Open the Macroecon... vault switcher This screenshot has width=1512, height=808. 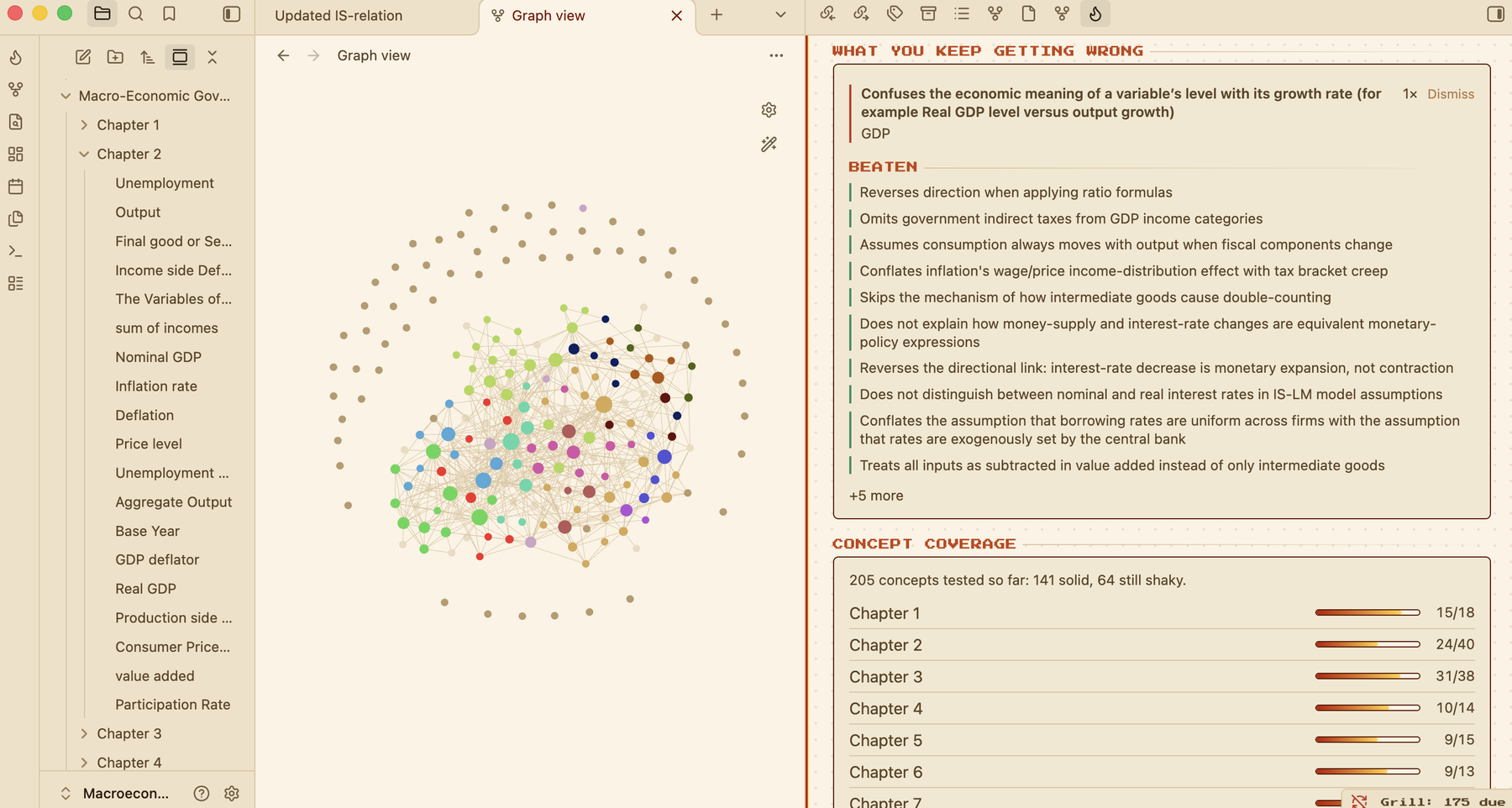115,794
